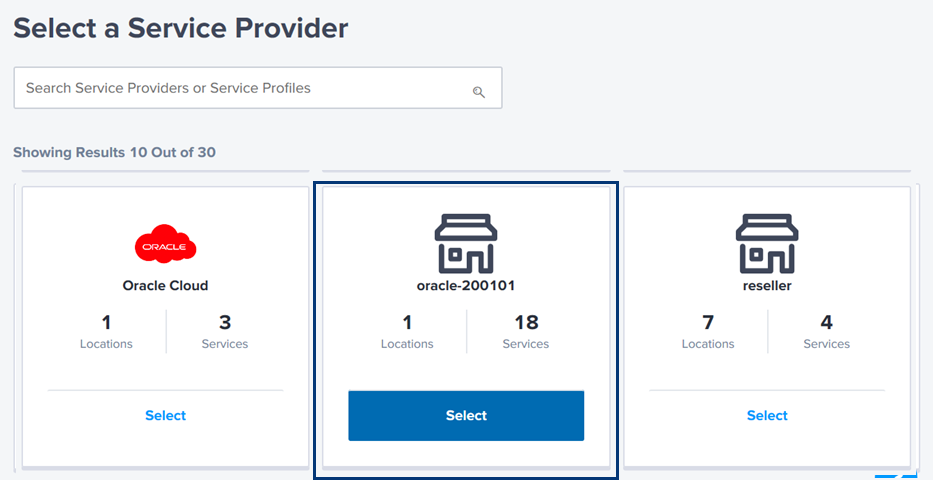Click the Select a Service Provider heading
The image size is (933, 480).
181,29
